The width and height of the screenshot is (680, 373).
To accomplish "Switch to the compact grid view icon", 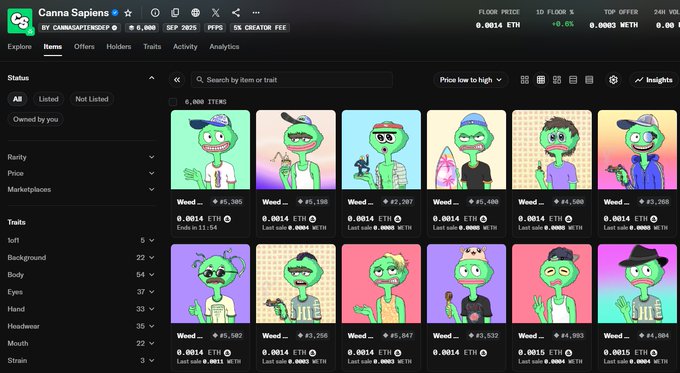I will pos(541,80).
